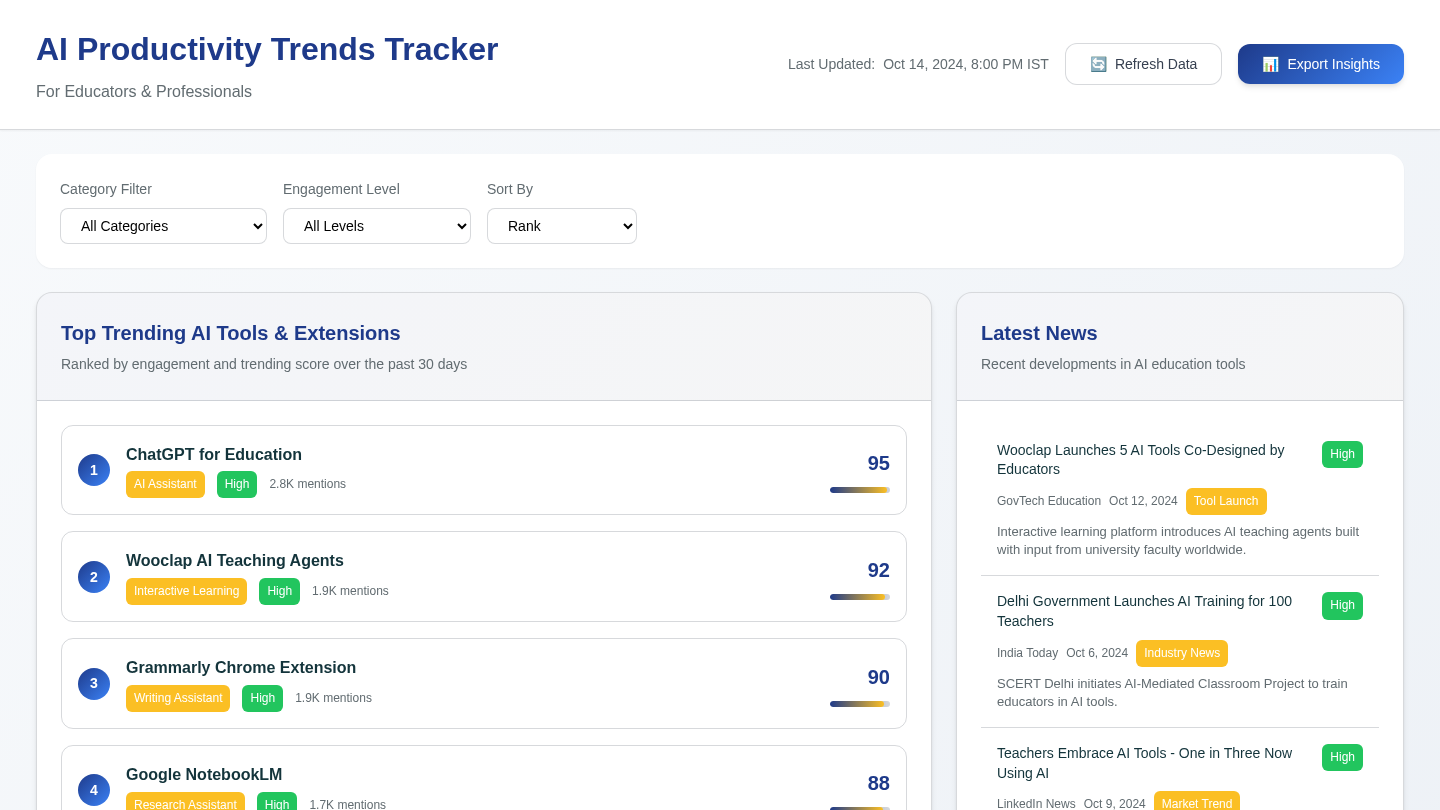Select the AI Assistant category tag
This screenshot has height=810, width=1440.
(x=165, y=484)
